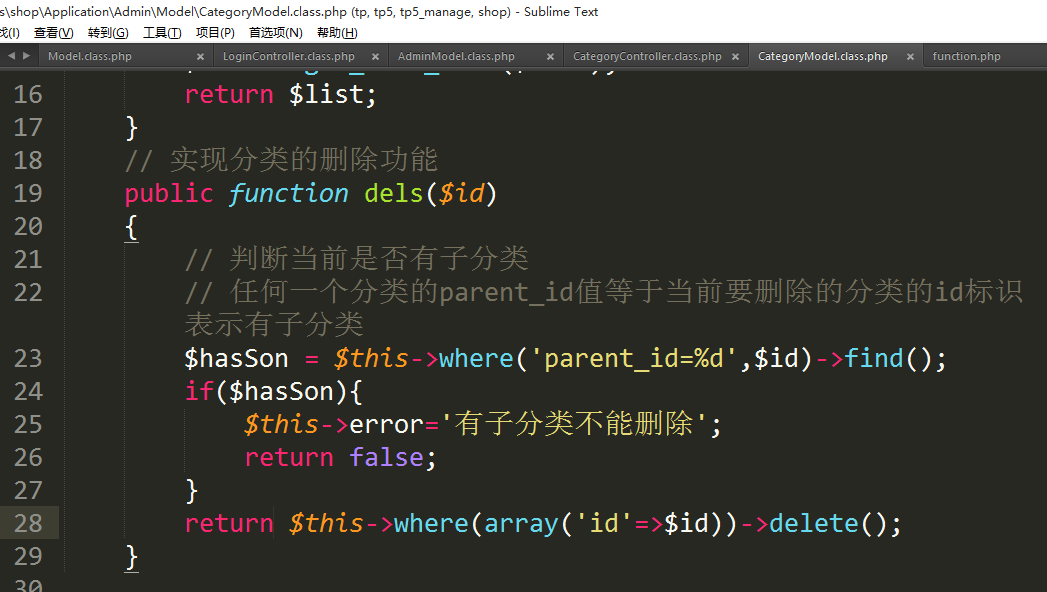The height and width of the screenshot is (592, 1047).
Task: Close the CategoryController.class.php tab
Action: (735, 57)
